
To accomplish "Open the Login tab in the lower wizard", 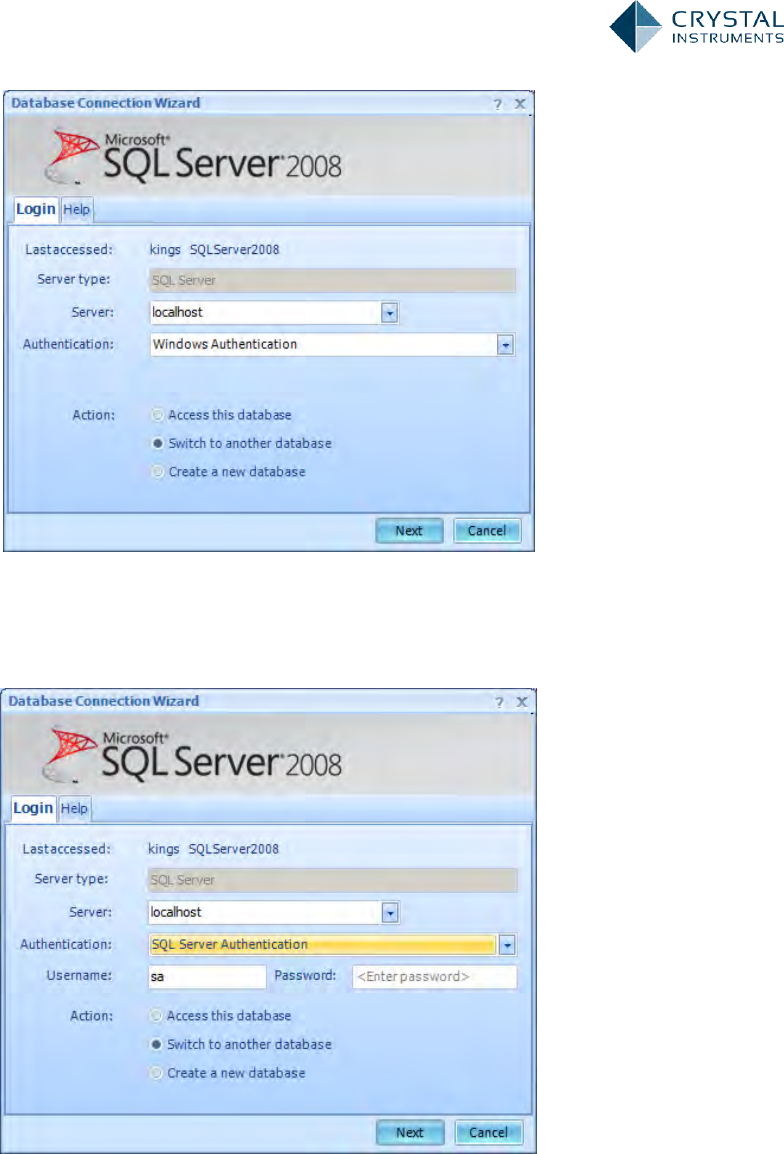I will (x=34, y=808).
